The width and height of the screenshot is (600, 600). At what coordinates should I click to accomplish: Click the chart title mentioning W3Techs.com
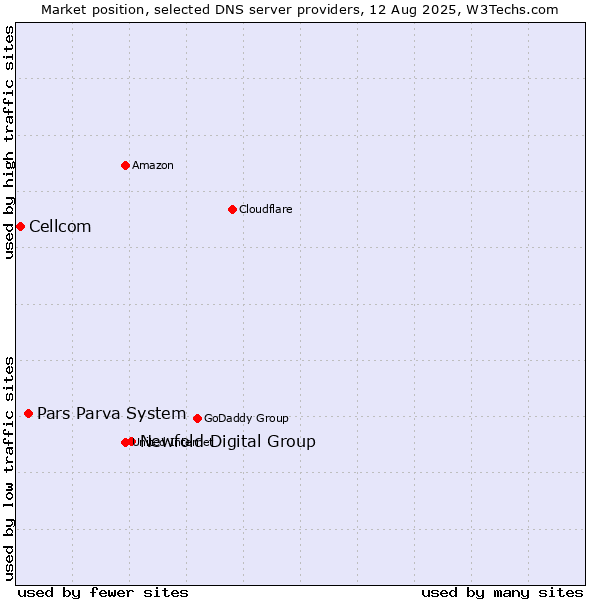tap(300, 10)
